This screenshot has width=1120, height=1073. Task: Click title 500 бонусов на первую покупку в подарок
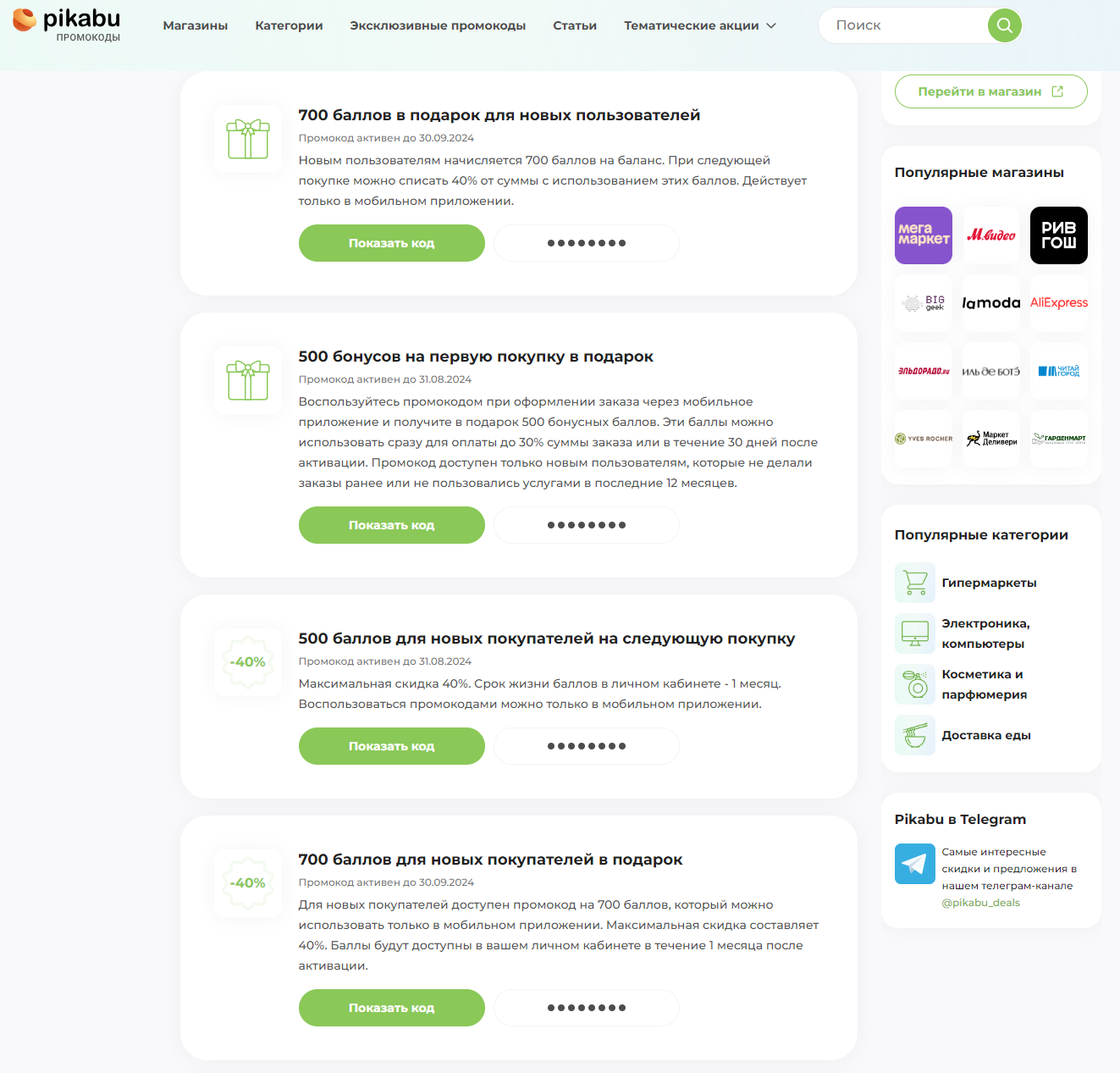pyautogui.click(x=476, y=357)
